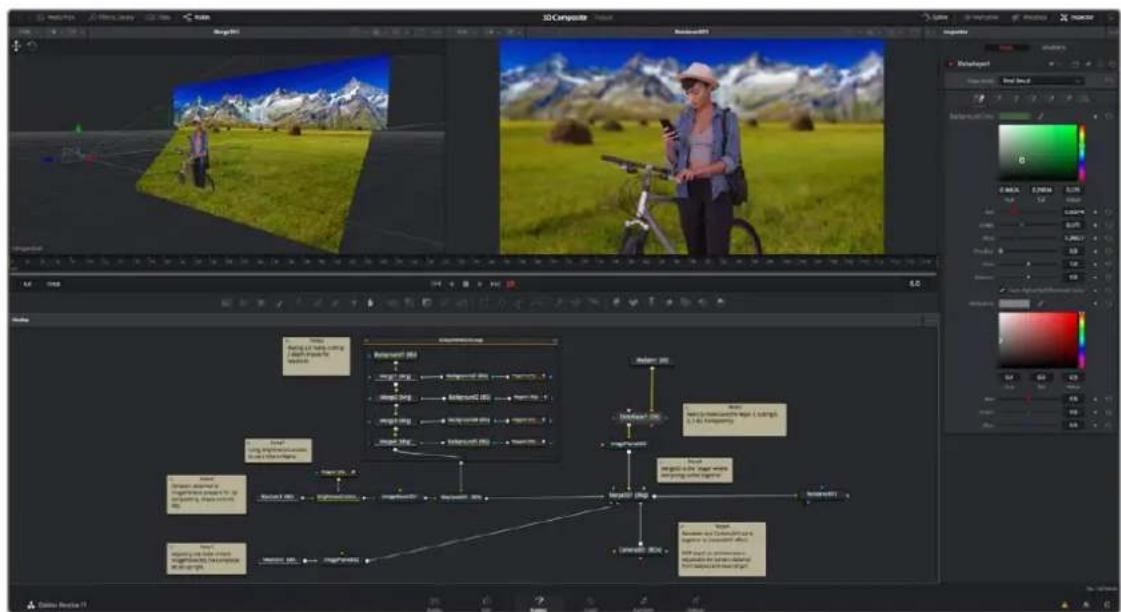1121x612 pixels.
Task: Select the Merge3D1 node
Action: coord(629,495)
